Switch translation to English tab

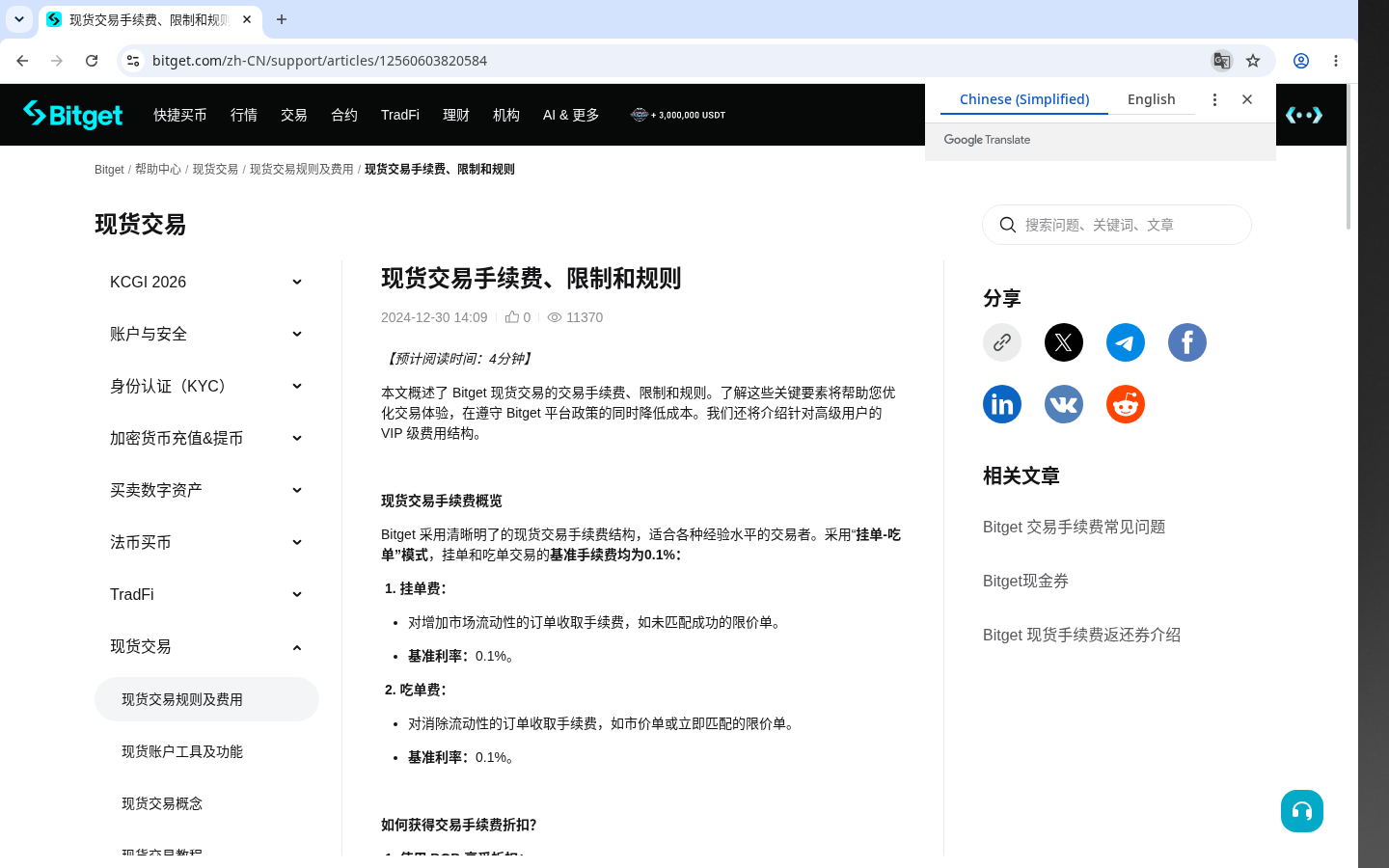coord(1152,99)
